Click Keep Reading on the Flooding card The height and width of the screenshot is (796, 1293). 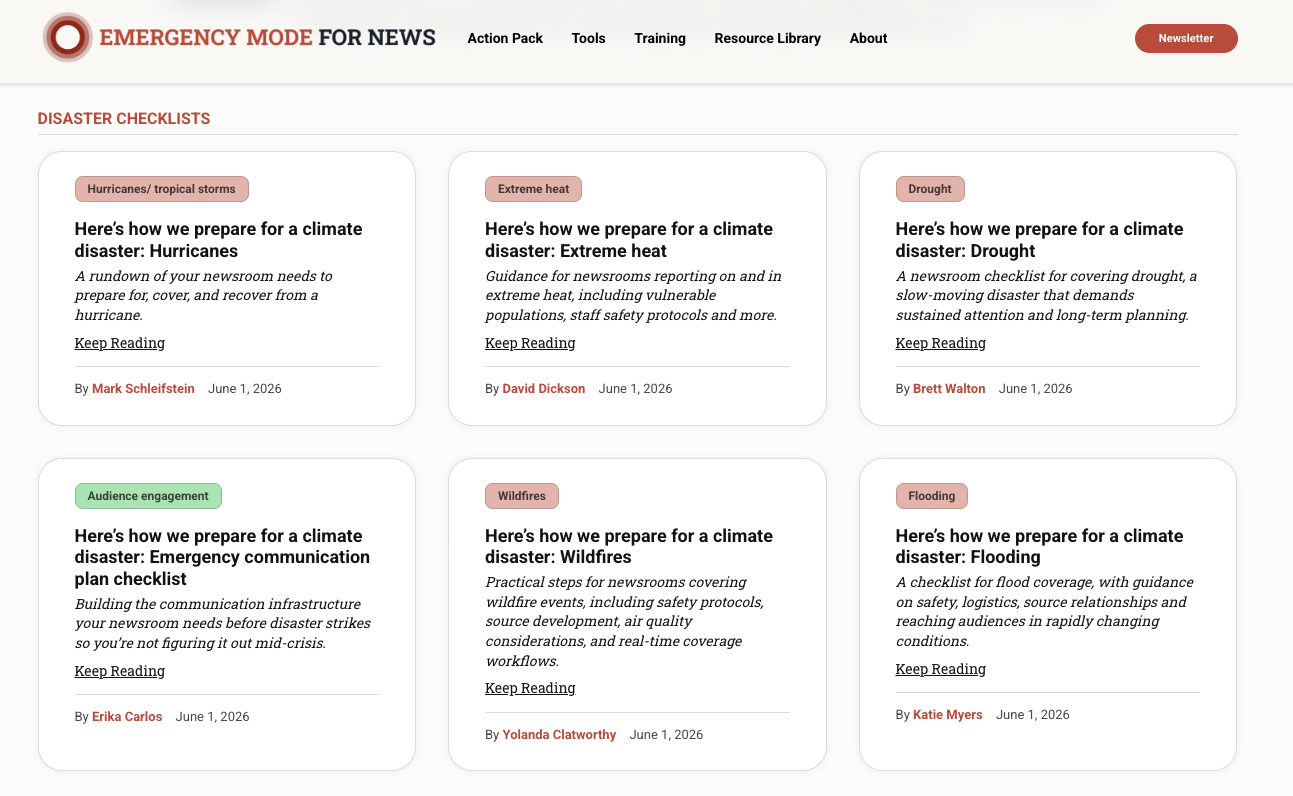(941, 669)
